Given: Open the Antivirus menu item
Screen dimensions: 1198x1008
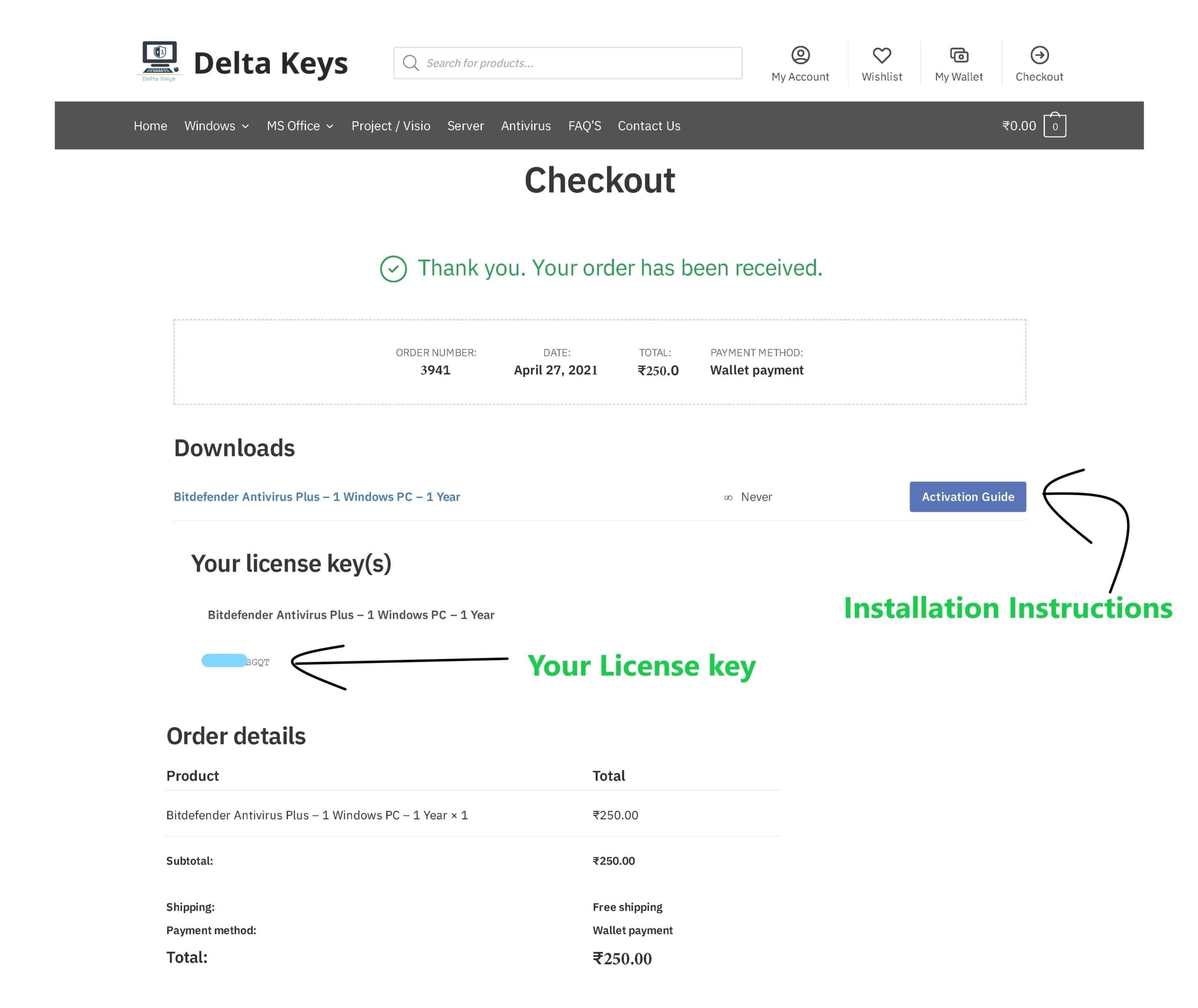Looking at the screenshot, I should tap(525, 126).
